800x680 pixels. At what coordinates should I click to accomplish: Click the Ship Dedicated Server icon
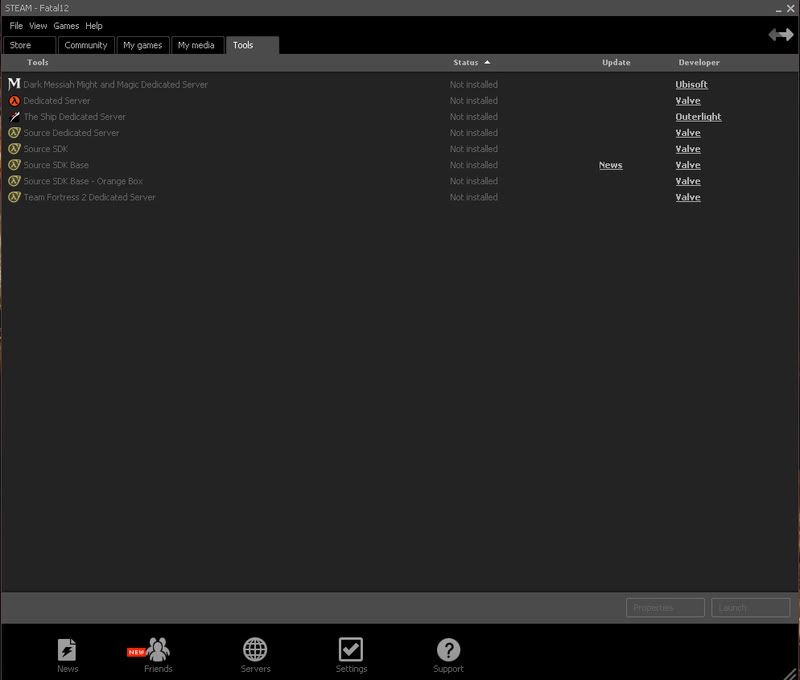tap(14, 117)
